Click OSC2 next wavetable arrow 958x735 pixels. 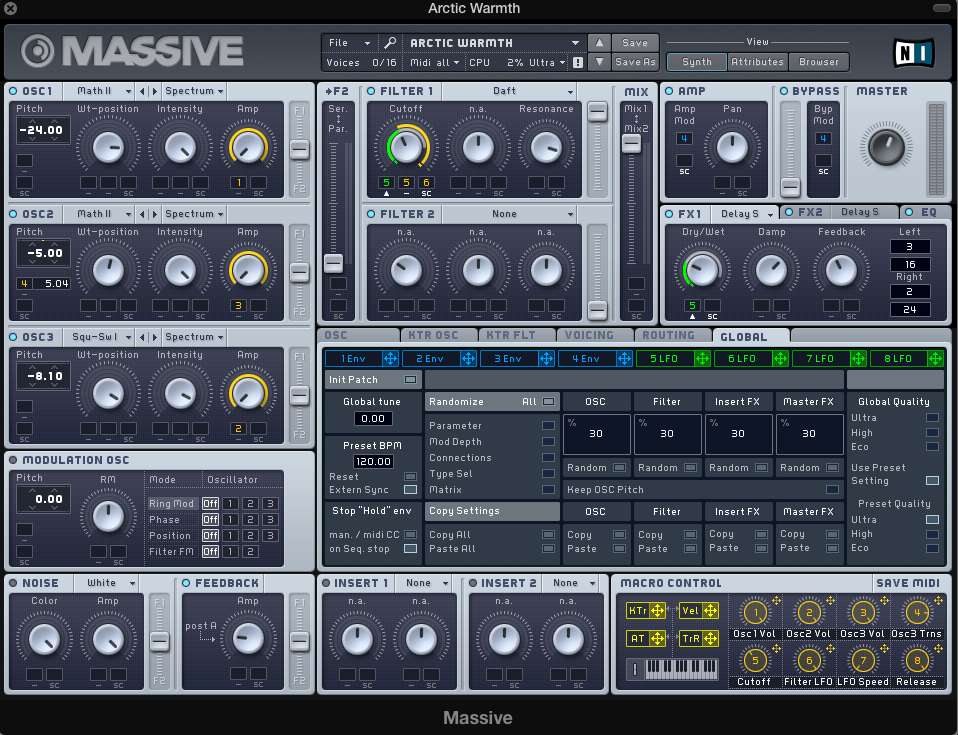click(x=155, y=214)
